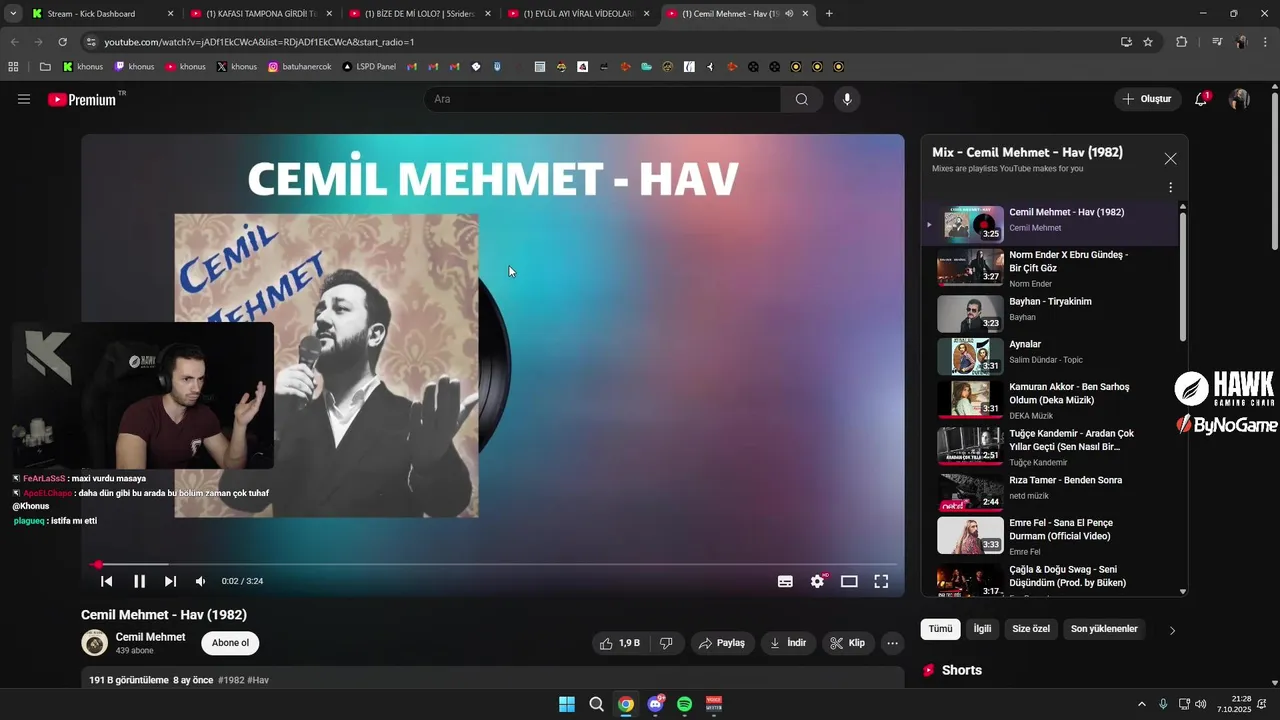Open the LSPD Panel bookmark
This screenshot has height=720, width=1280.
[x=369, y=67]
